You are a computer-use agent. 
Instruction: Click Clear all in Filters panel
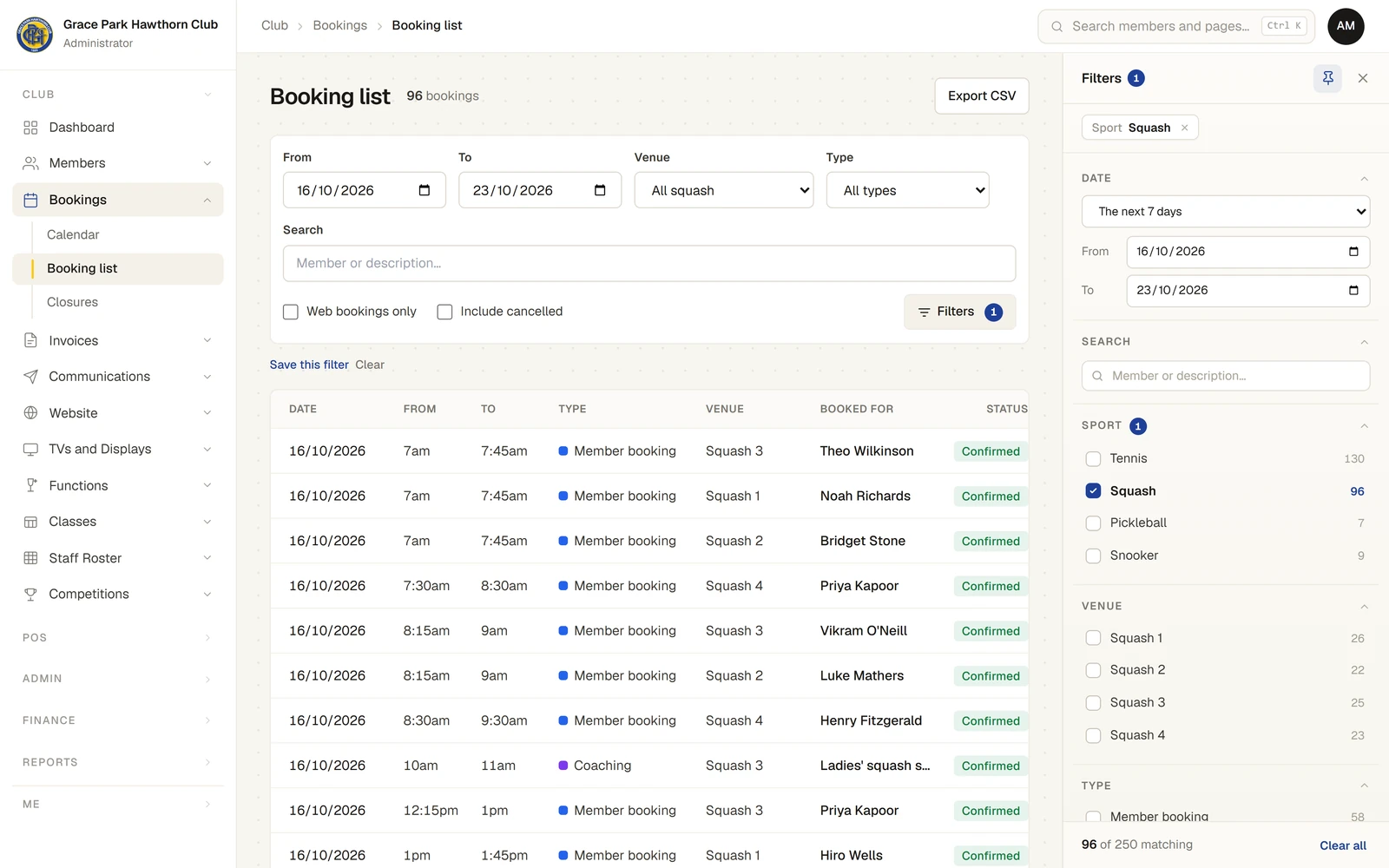(1343, 845)
